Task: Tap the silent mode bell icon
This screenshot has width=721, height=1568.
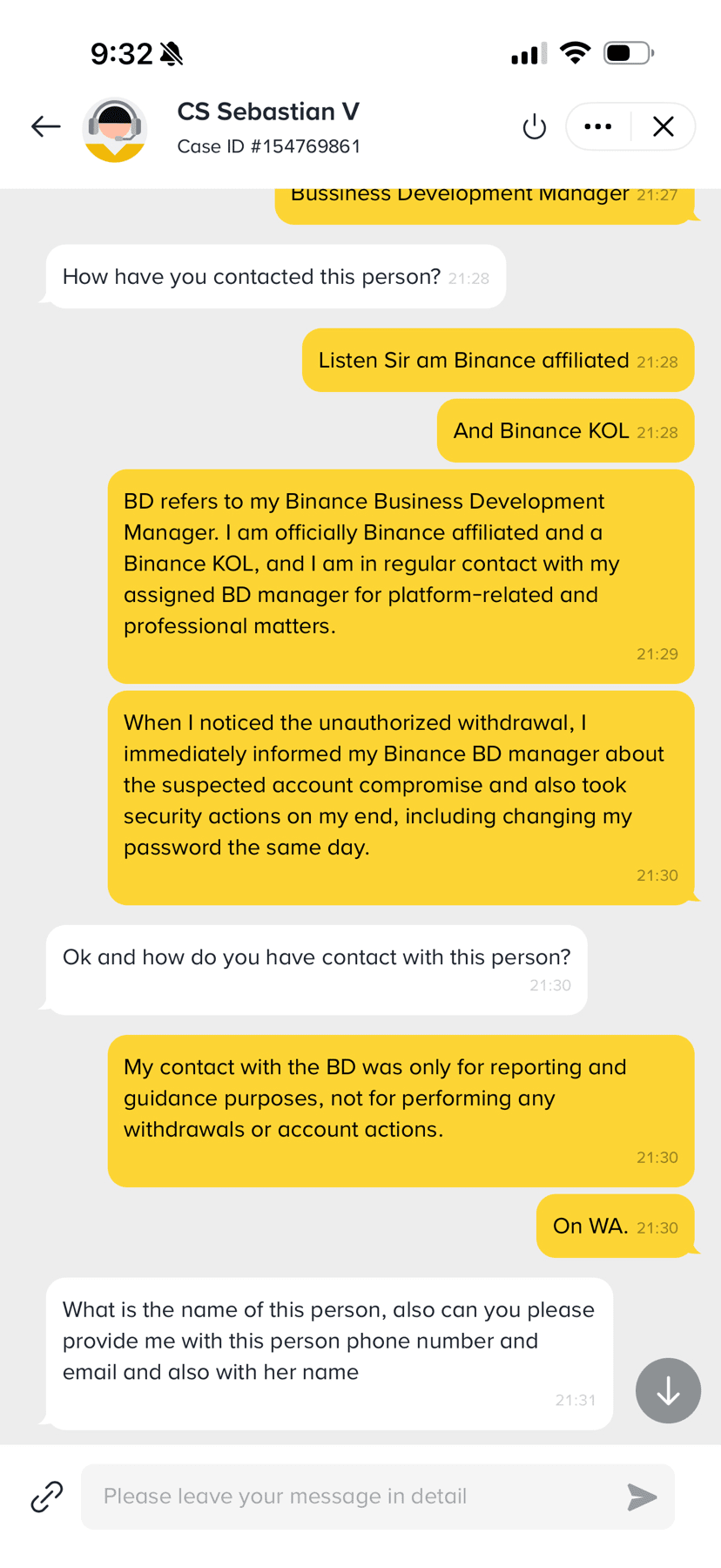Action: coord(172,54)
